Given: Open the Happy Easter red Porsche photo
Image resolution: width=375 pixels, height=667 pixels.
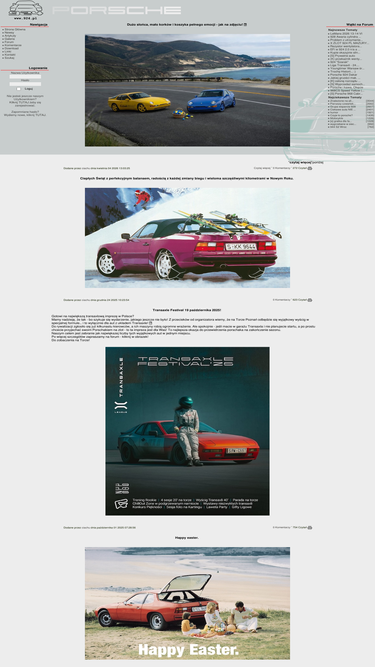Looking at the screenshot, I should [188, 603].
